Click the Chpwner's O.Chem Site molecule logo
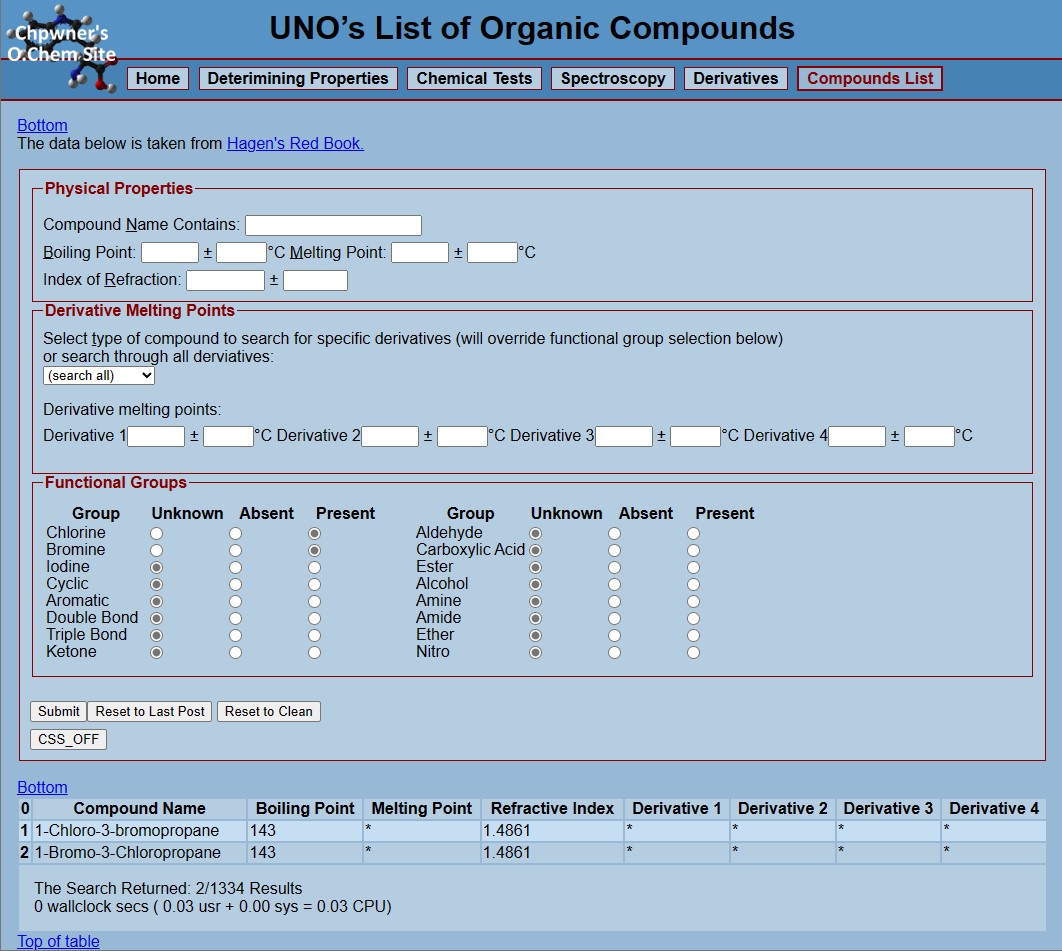 pos(62,45)
